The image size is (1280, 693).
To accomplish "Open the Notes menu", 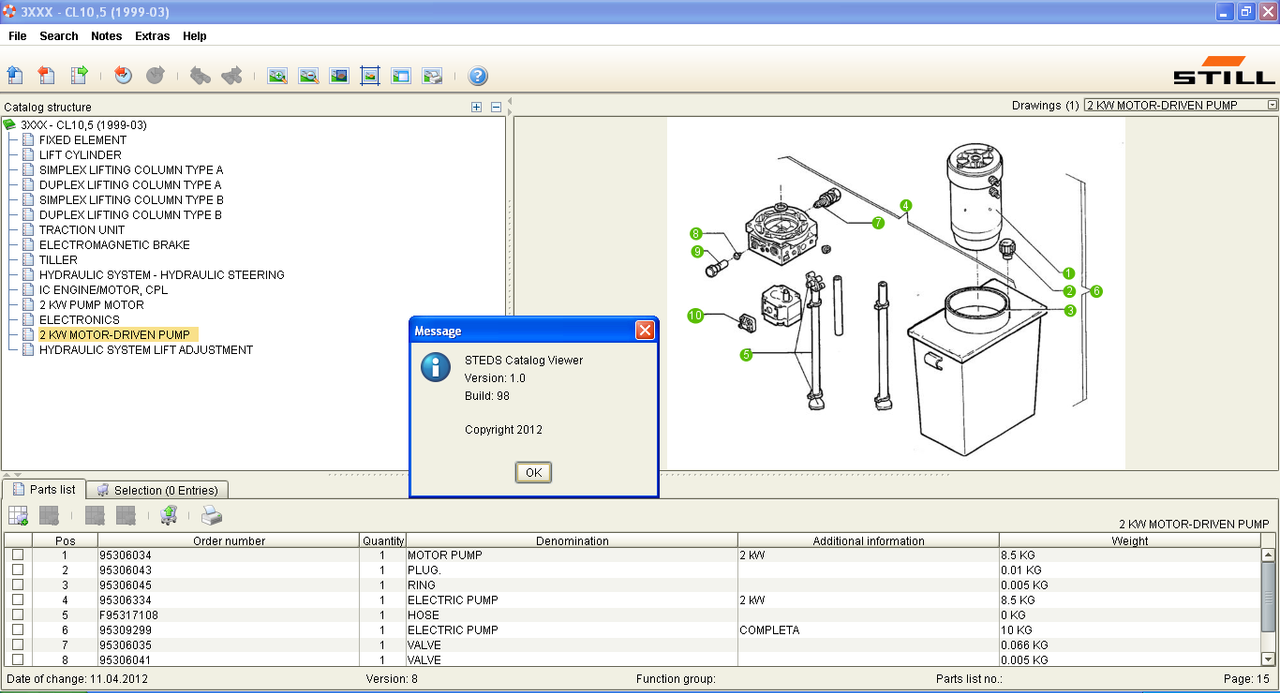I will (106, 36).
